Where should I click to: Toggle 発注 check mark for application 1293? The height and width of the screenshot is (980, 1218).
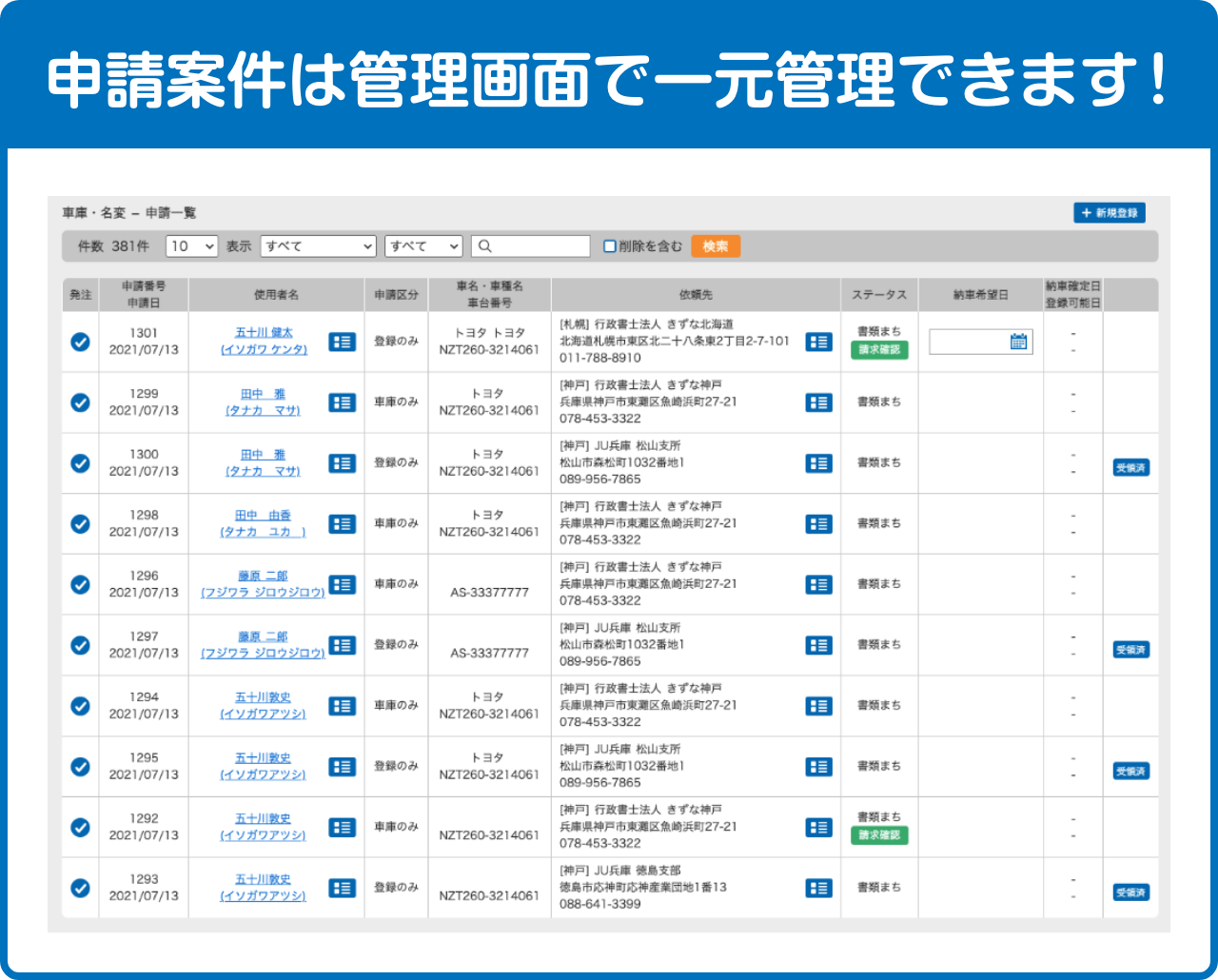81,888
